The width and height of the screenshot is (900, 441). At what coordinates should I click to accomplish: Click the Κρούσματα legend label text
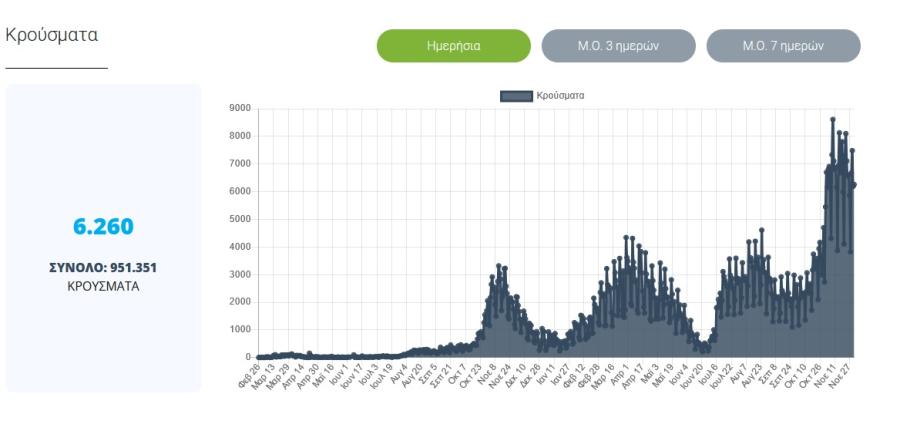[560, 96]
